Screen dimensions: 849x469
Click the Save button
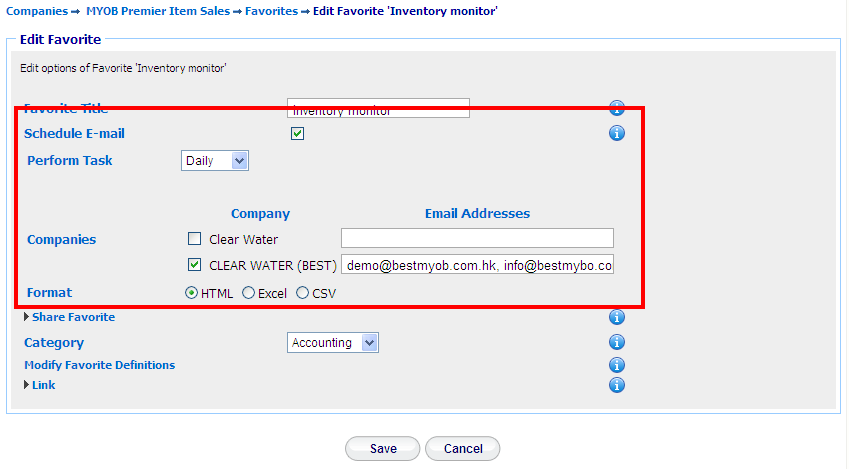pos(383,448)
